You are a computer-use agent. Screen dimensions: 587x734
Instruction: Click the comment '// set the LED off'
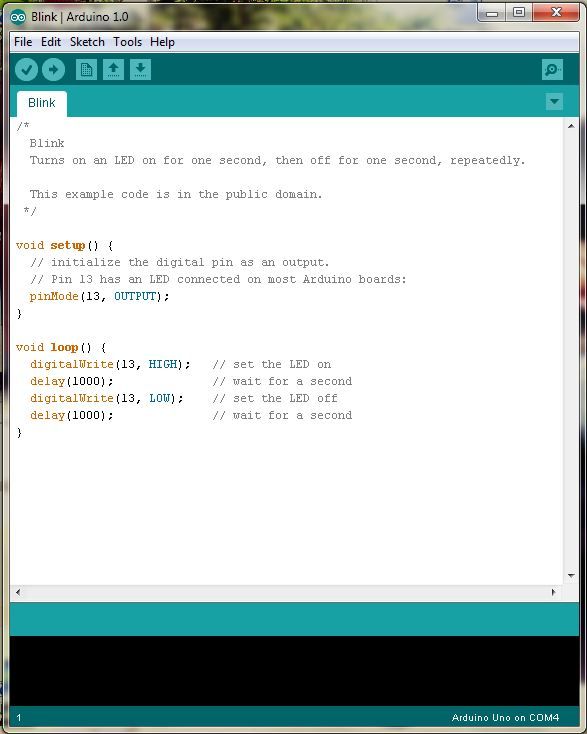[x=275, y=398]
